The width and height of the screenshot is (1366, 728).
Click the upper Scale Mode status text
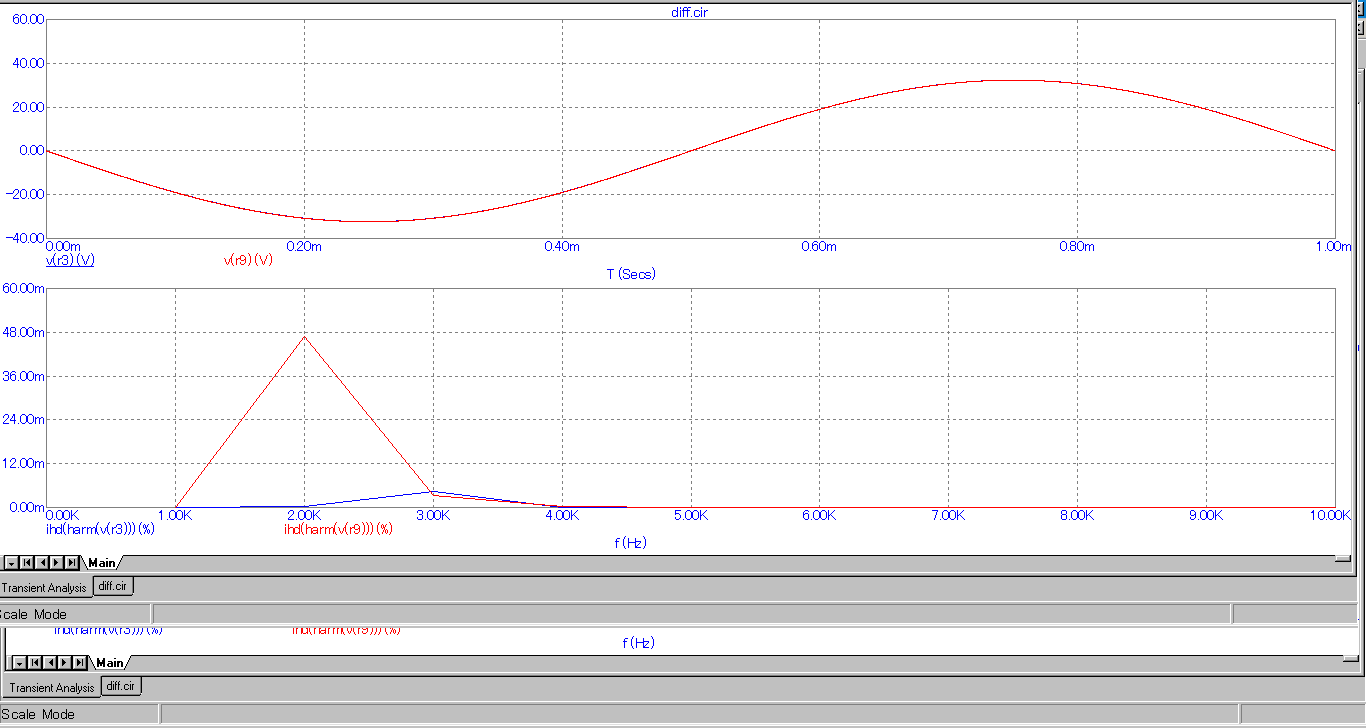coord(33,614)
